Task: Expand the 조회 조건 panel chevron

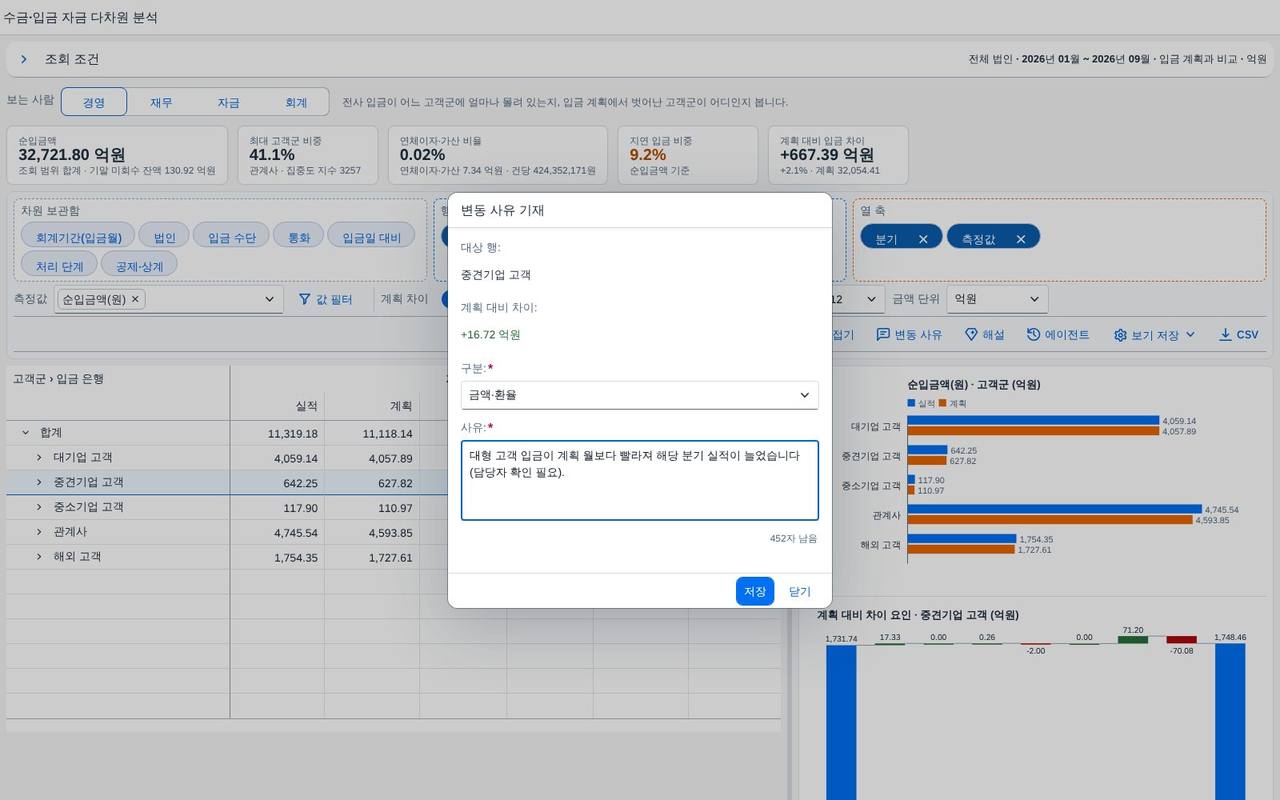Action: 24,60
